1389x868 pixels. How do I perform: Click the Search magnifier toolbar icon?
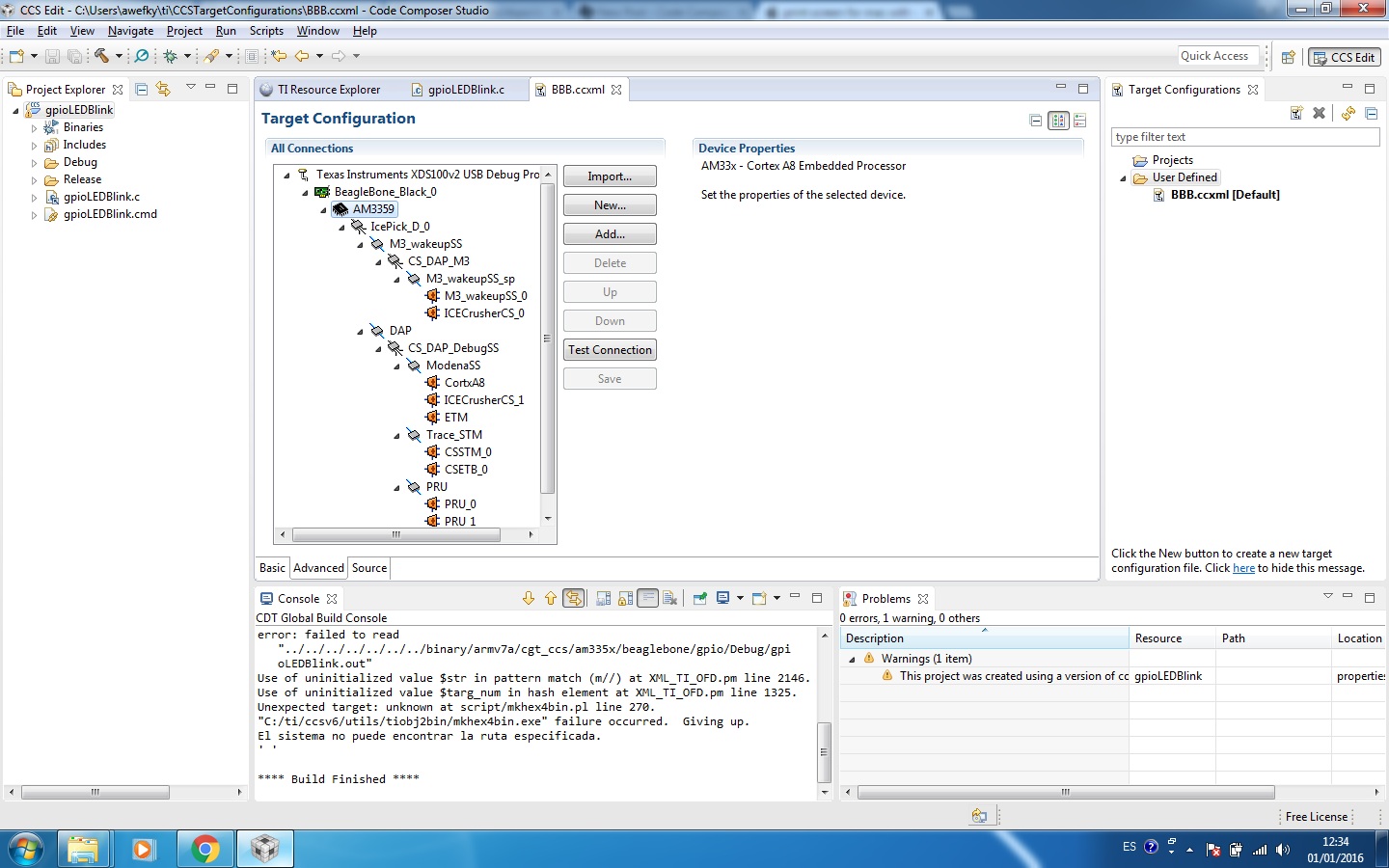pos(142,56)
